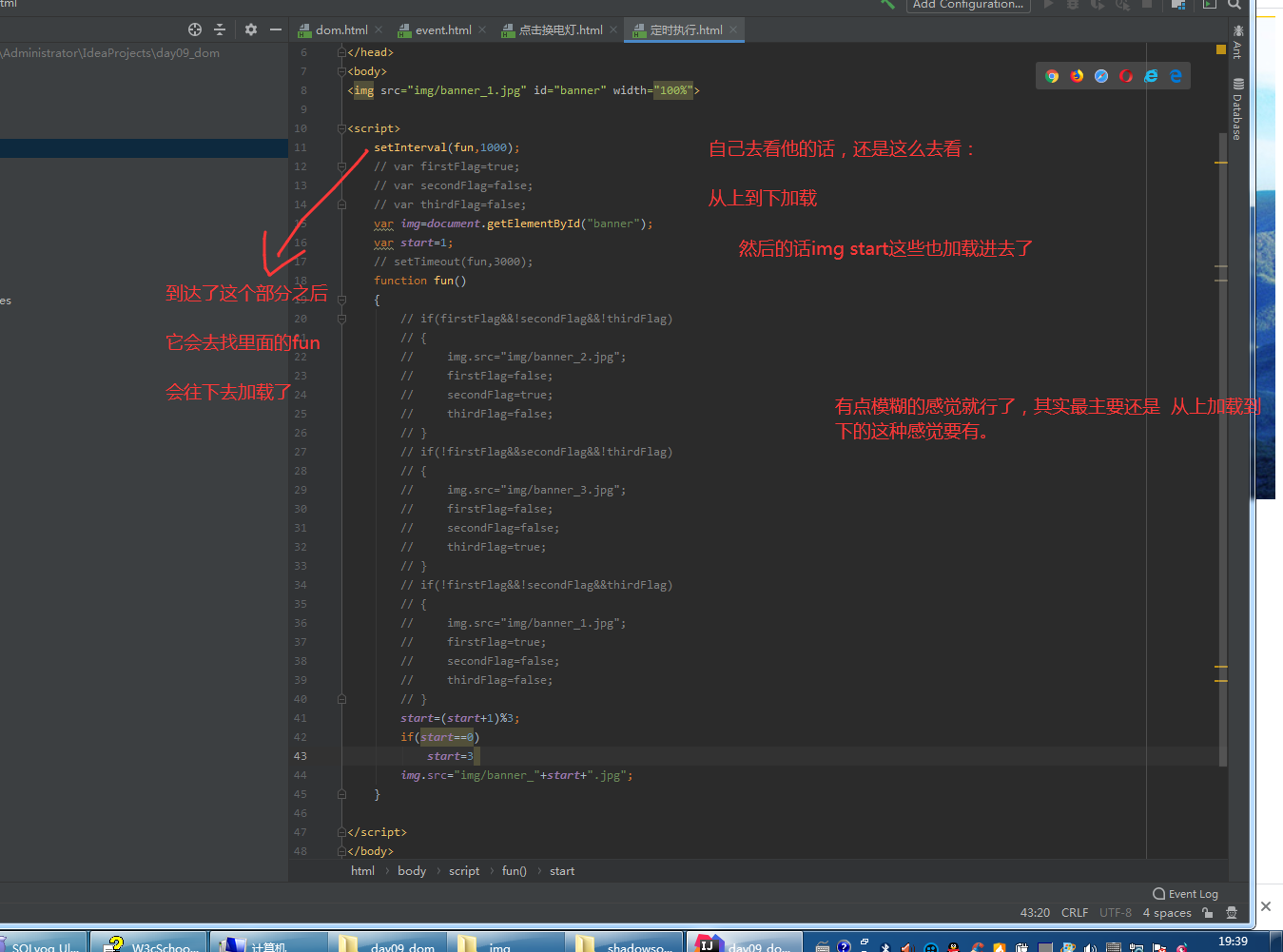
Task: Open page in Opera browser icon
Action: (x=1126, y=76)
